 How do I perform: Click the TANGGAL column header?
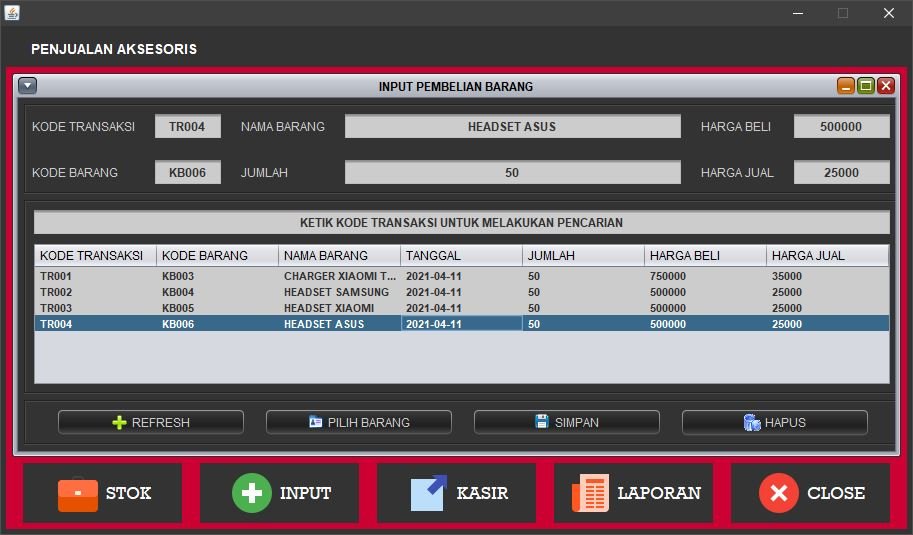[x=461, y=256]
